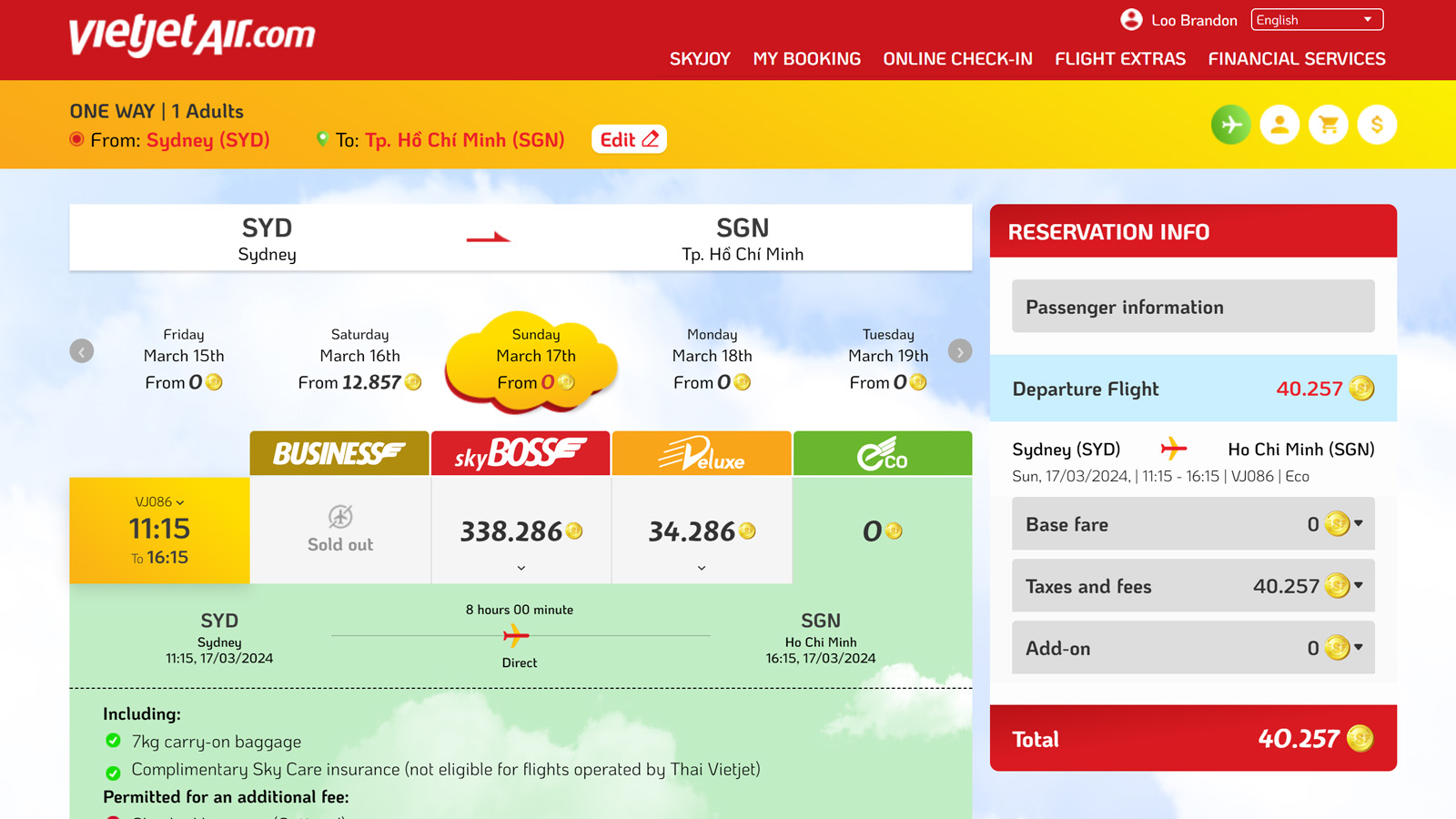Image resolution: width=1456 pixels, height=819 pixels.
Task: Click the green check beside 7kg carry-on baggage
Action: (113, 741)
